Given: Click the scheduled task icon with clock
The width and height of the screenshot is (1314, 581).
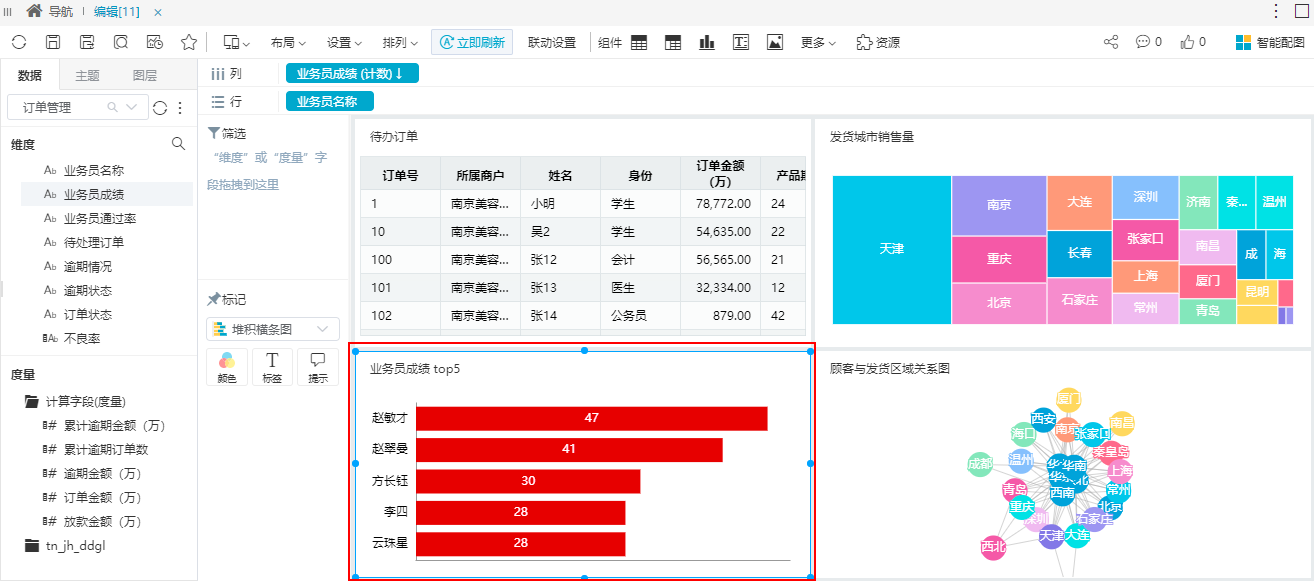Looking at the screenshot, I should 155,42.
